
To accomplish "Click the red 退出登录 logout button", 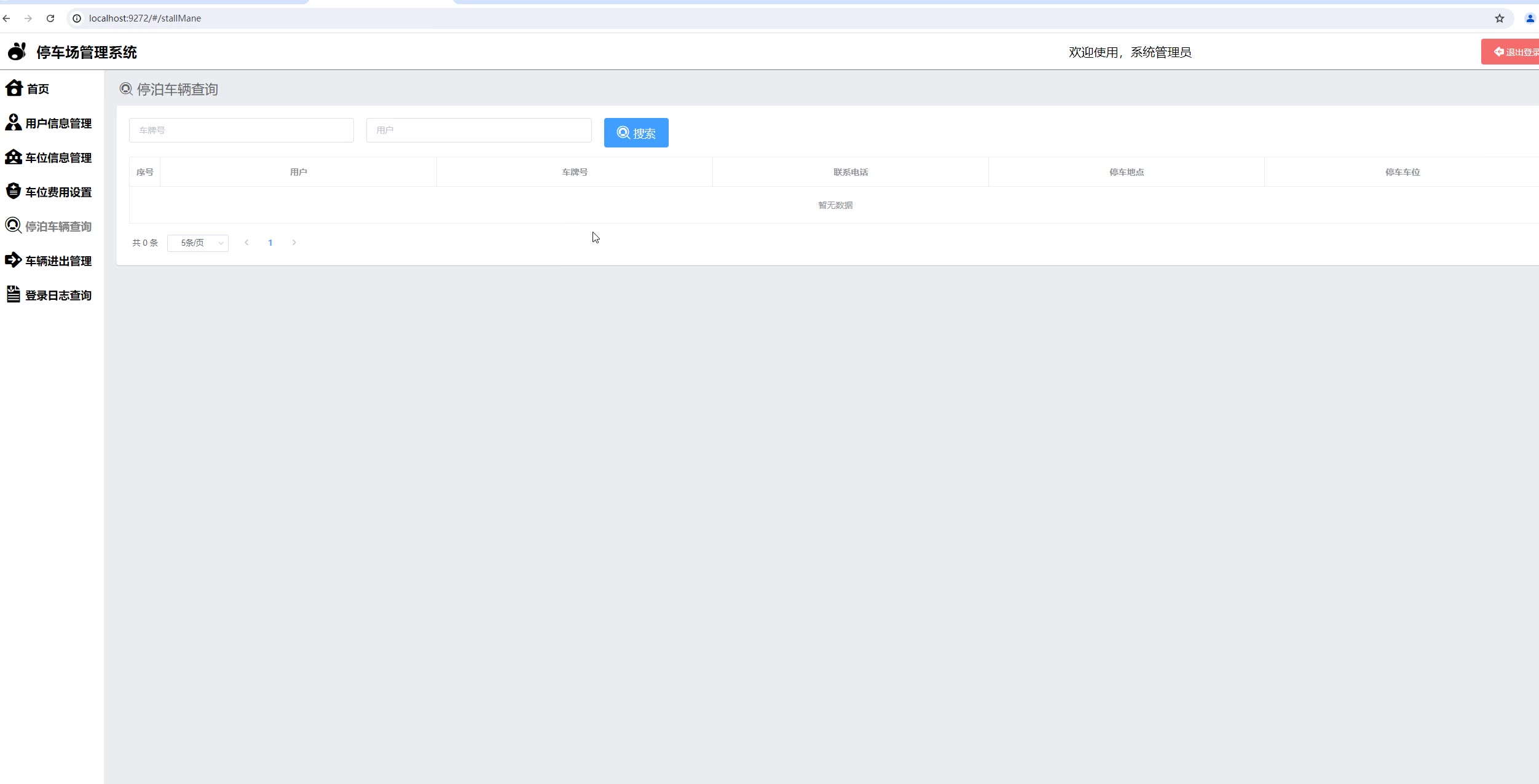I will pos(1514,52).
